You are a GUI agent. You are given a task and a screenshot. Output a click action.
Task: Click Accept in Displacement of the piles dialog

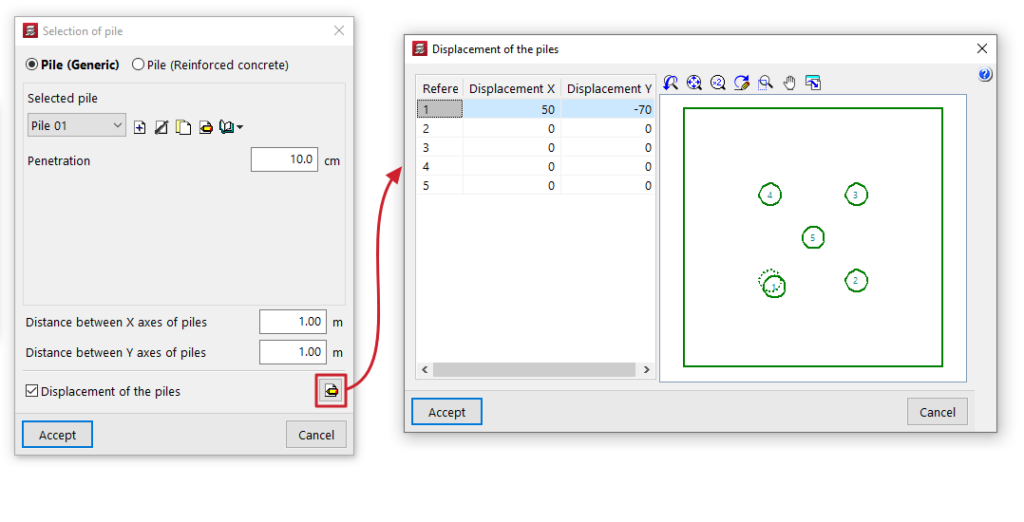[x=447, y=412]
